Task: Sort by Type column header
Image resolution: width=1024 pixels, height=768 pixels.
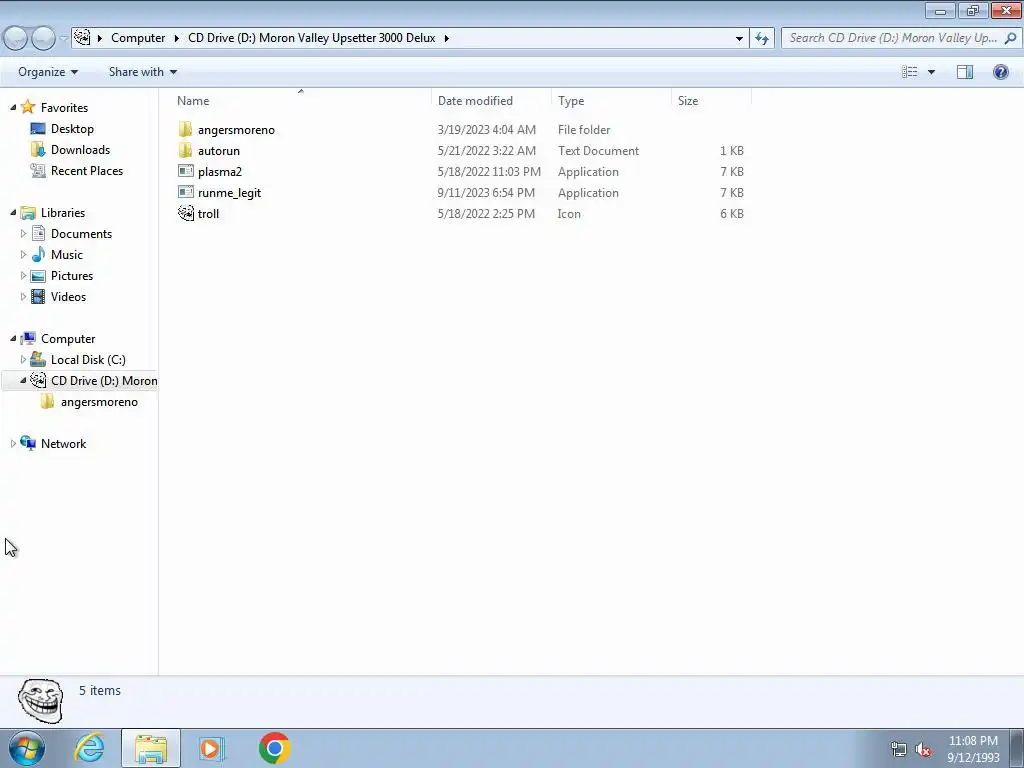Action: click(611, 101)
